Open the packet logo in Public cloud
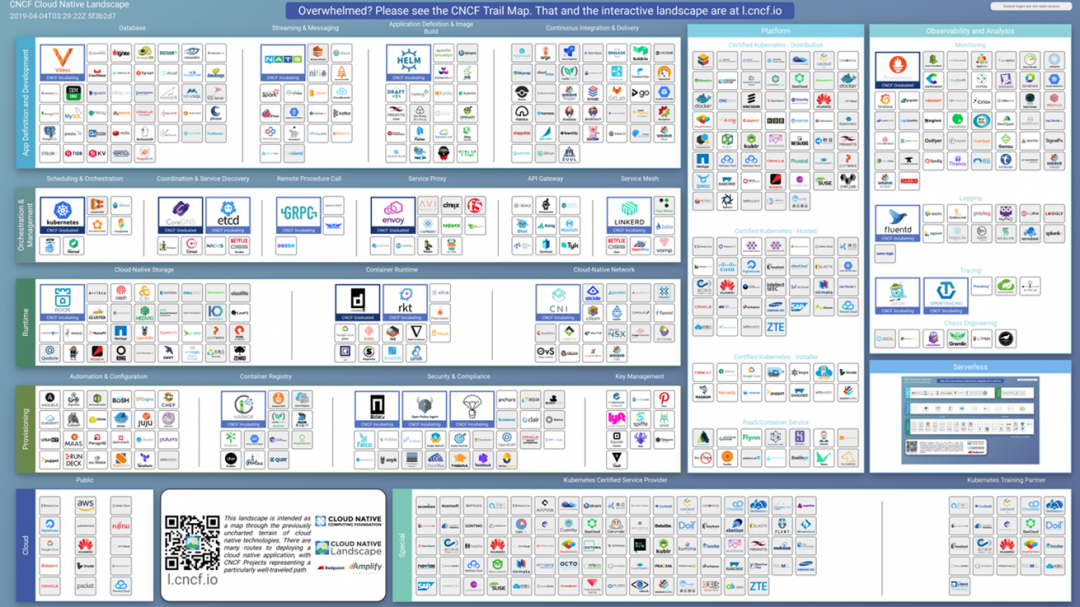This screenshot has height=607, width=1080. pos(85,586)
